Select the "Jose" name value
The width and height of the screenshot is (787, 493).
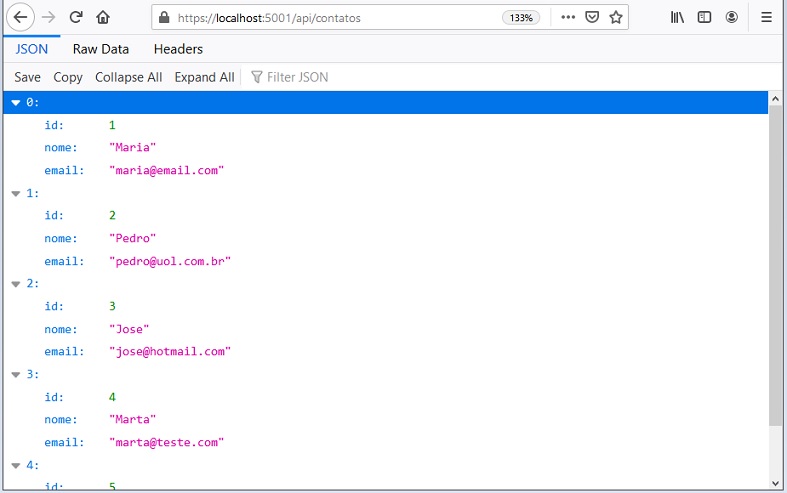129,329
